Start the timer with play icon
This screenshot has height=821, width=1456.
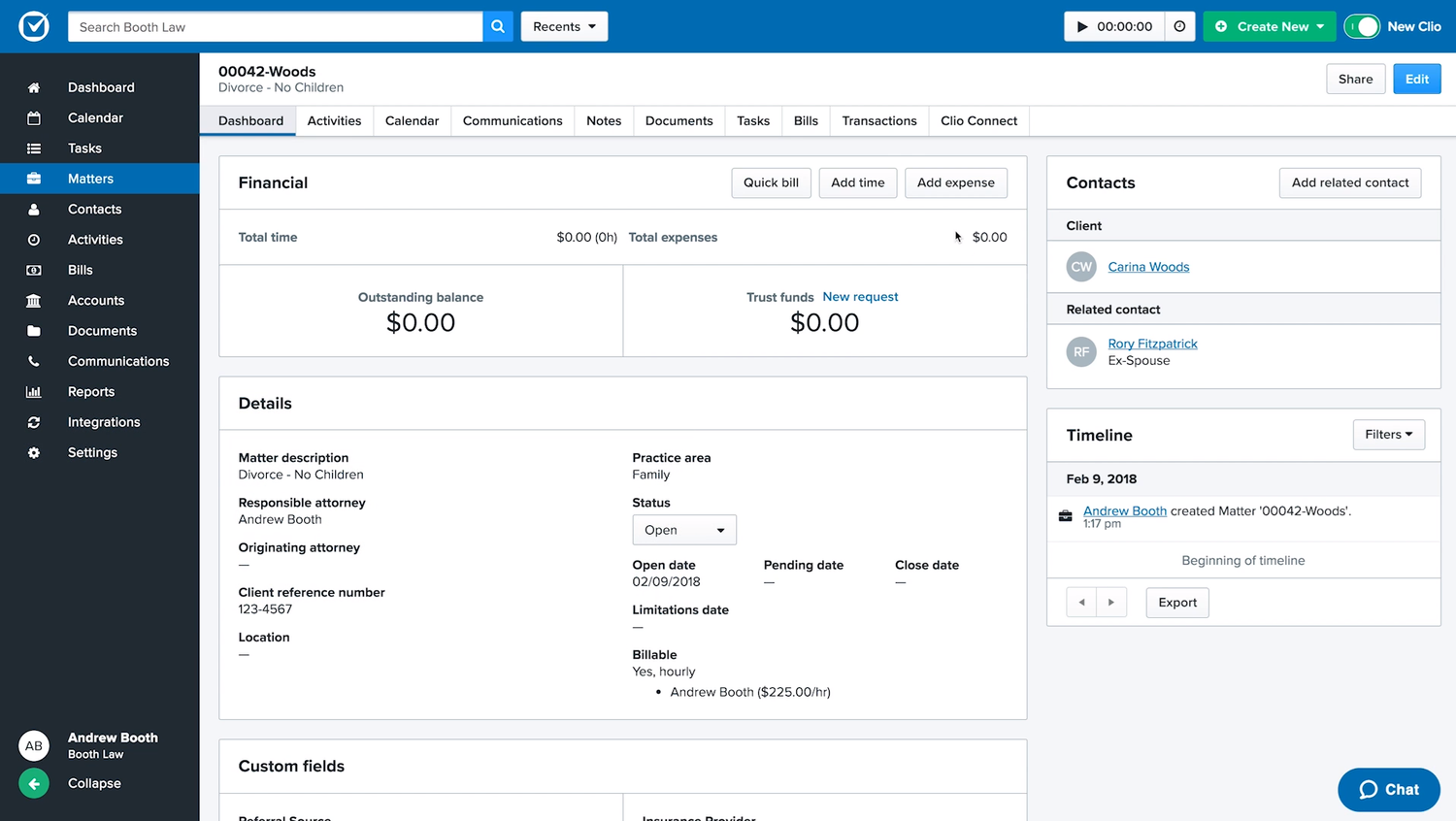[x=1082, y=26]
